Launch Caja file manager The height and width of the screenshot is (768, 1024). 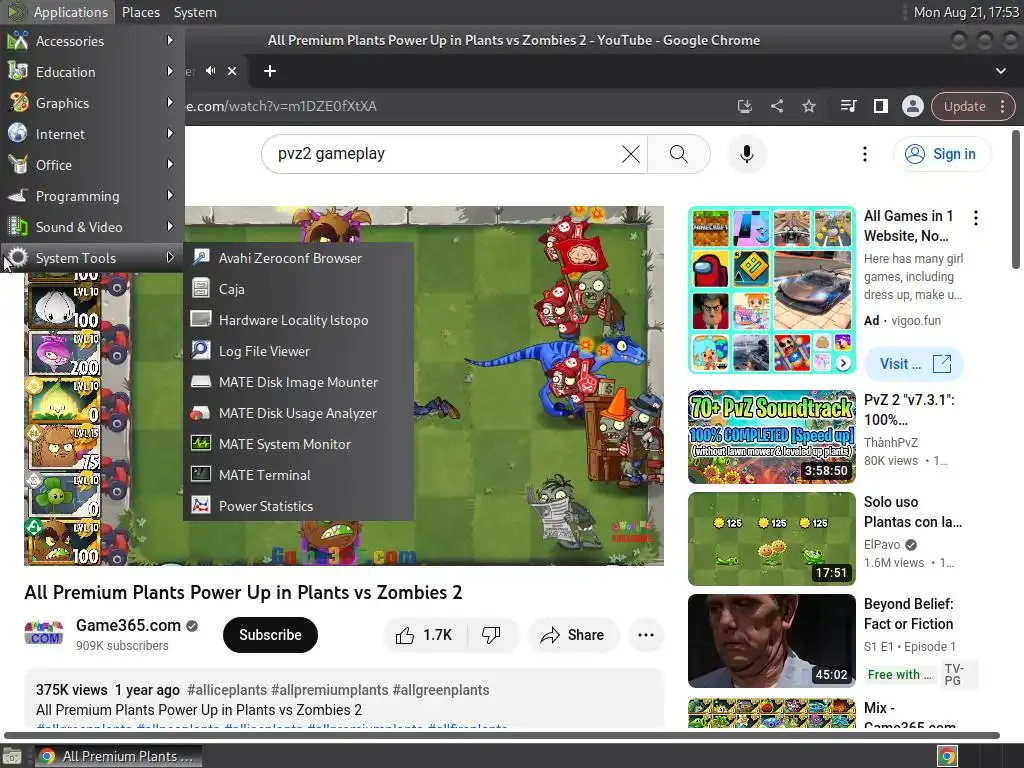tap(298, 289)
